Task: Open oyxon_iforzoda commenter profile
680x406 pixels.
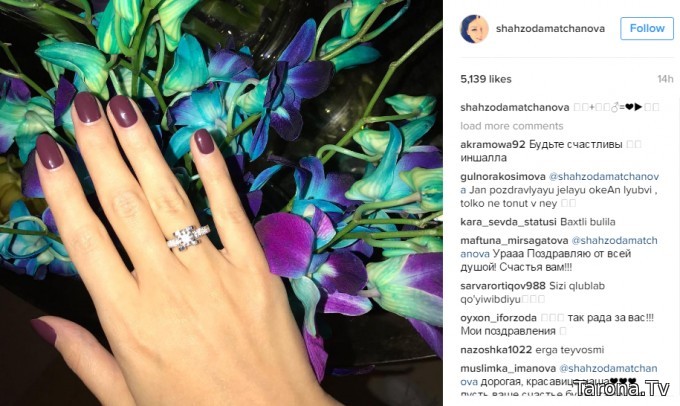Action: [498, 318]
